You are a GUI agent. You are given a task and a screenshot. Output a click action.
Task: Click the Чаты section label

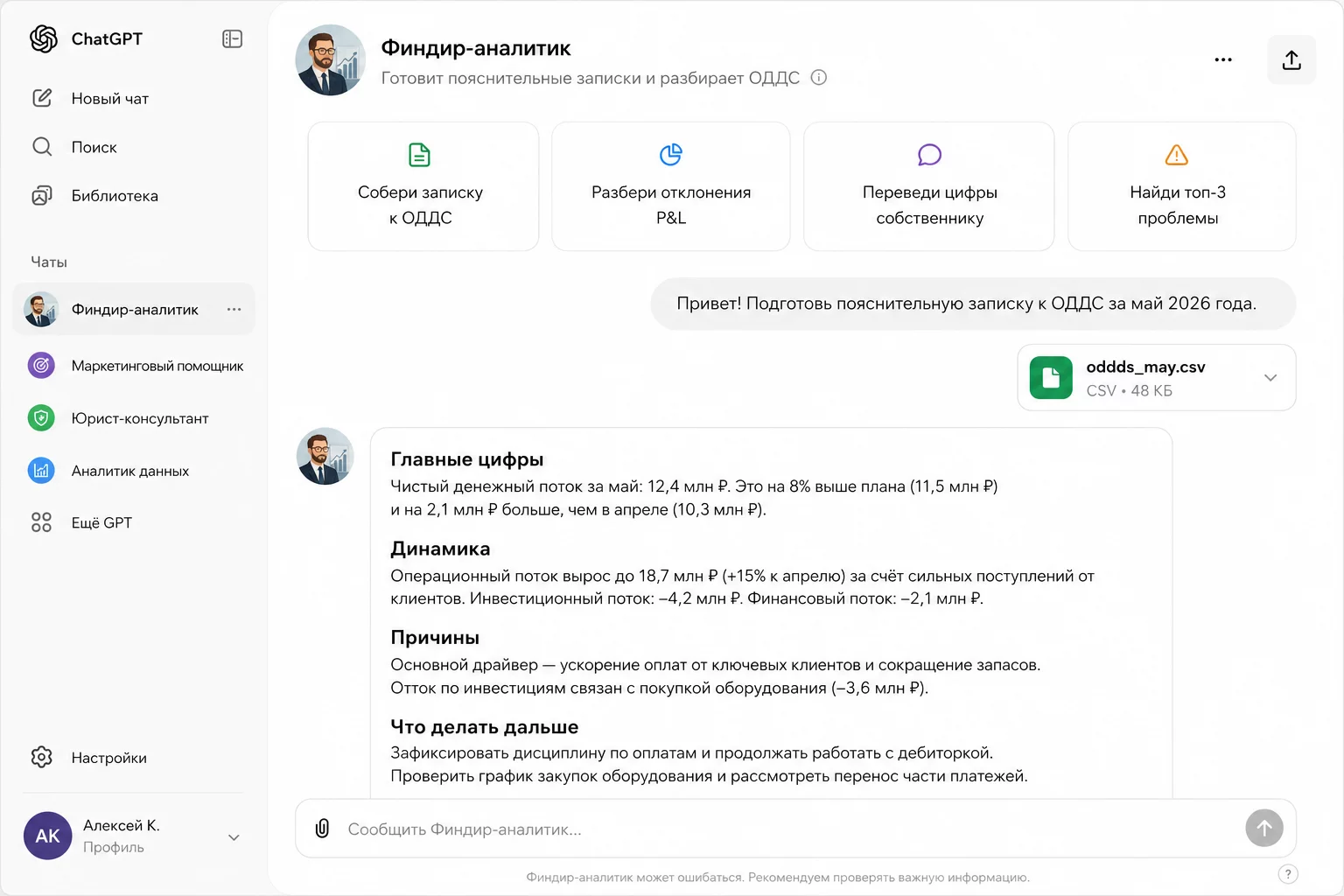49,262
